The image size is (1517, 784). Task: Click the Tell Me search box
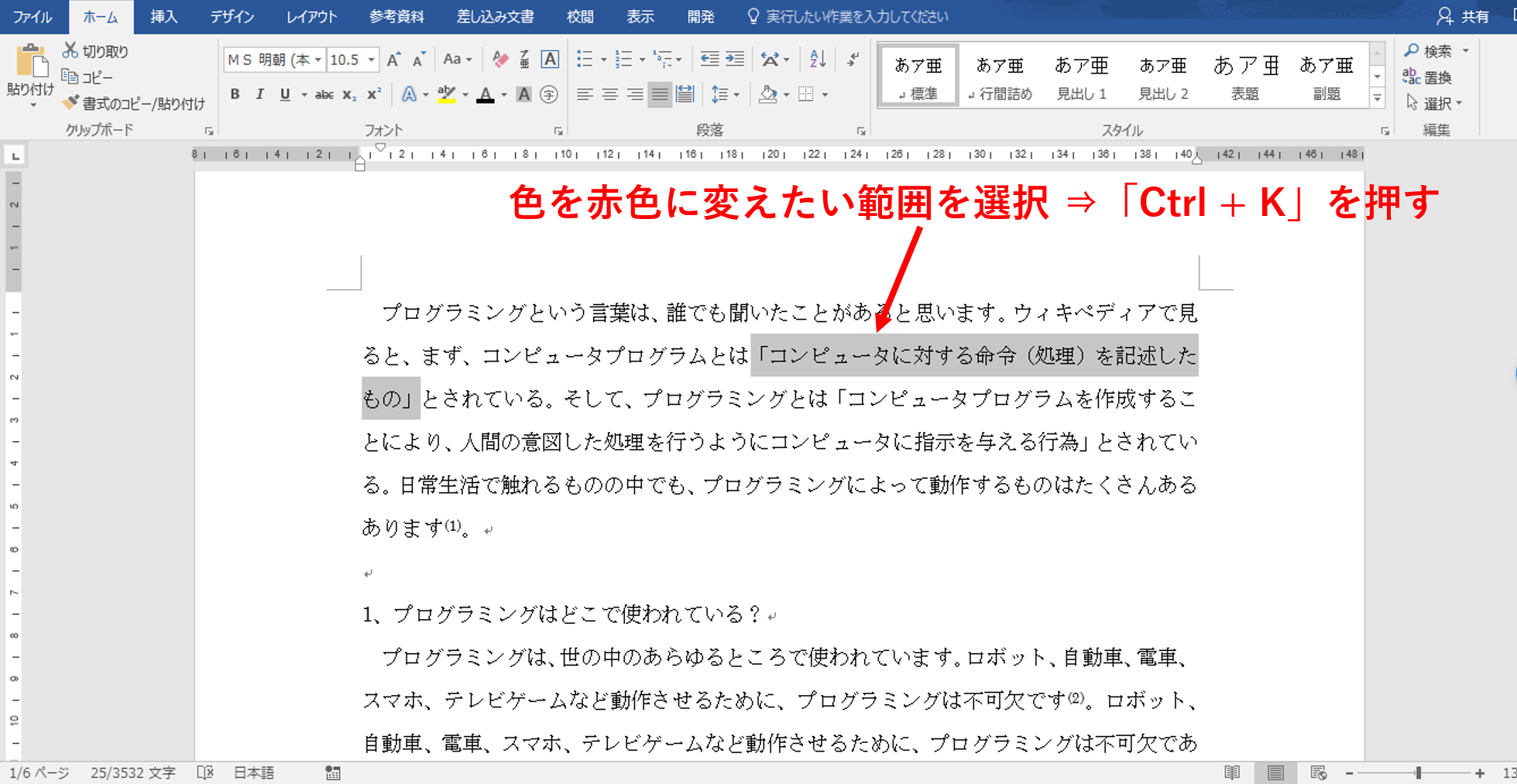click(x=848, y=16)
